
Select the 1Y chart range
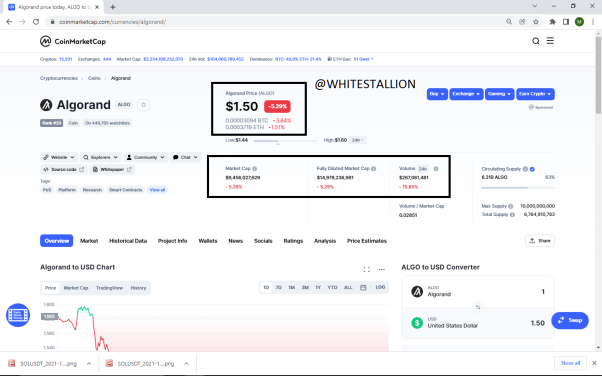[318, 288]
